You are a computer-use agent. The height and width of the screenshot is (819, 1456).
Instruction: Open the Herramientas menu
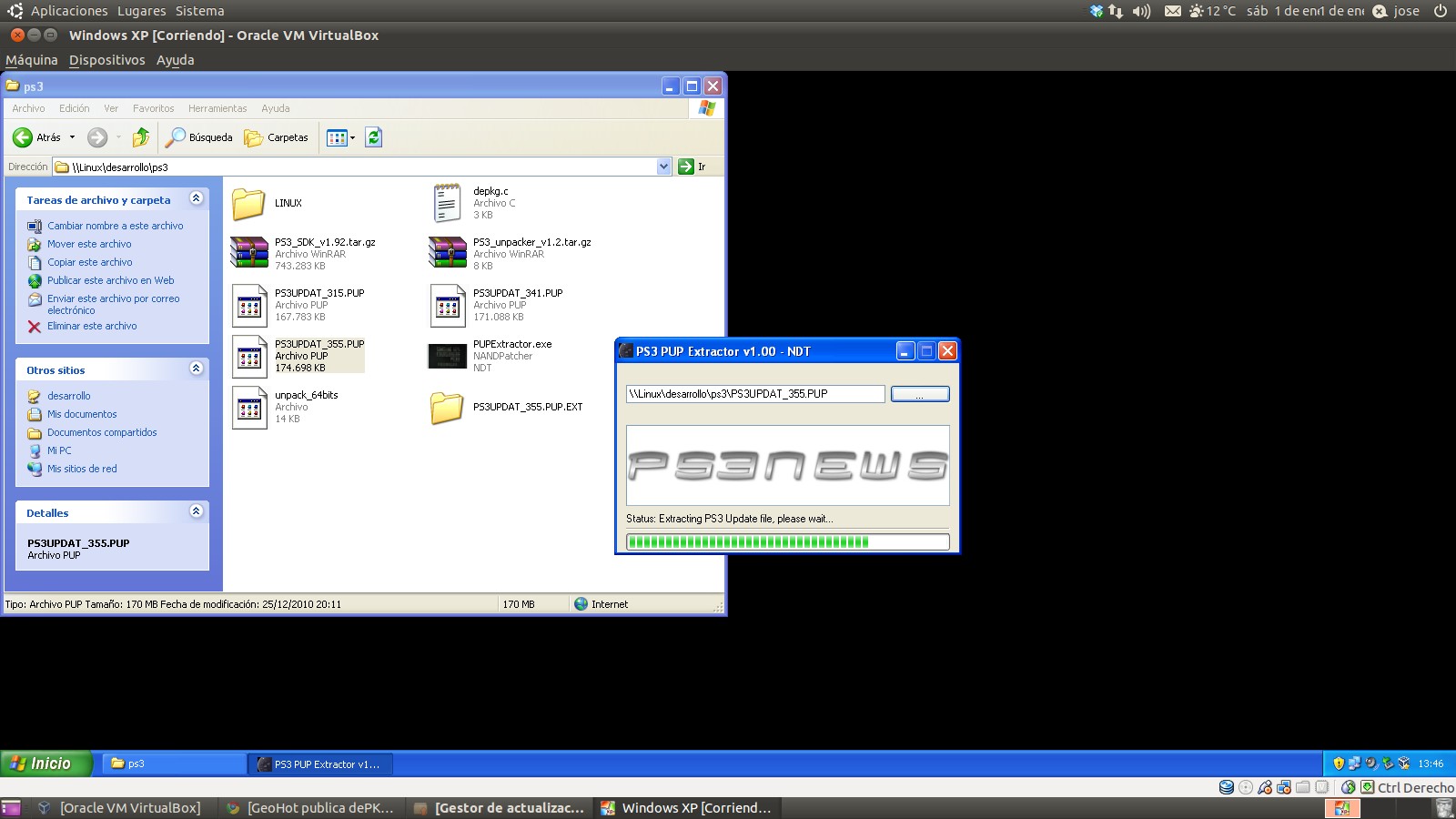217,108
